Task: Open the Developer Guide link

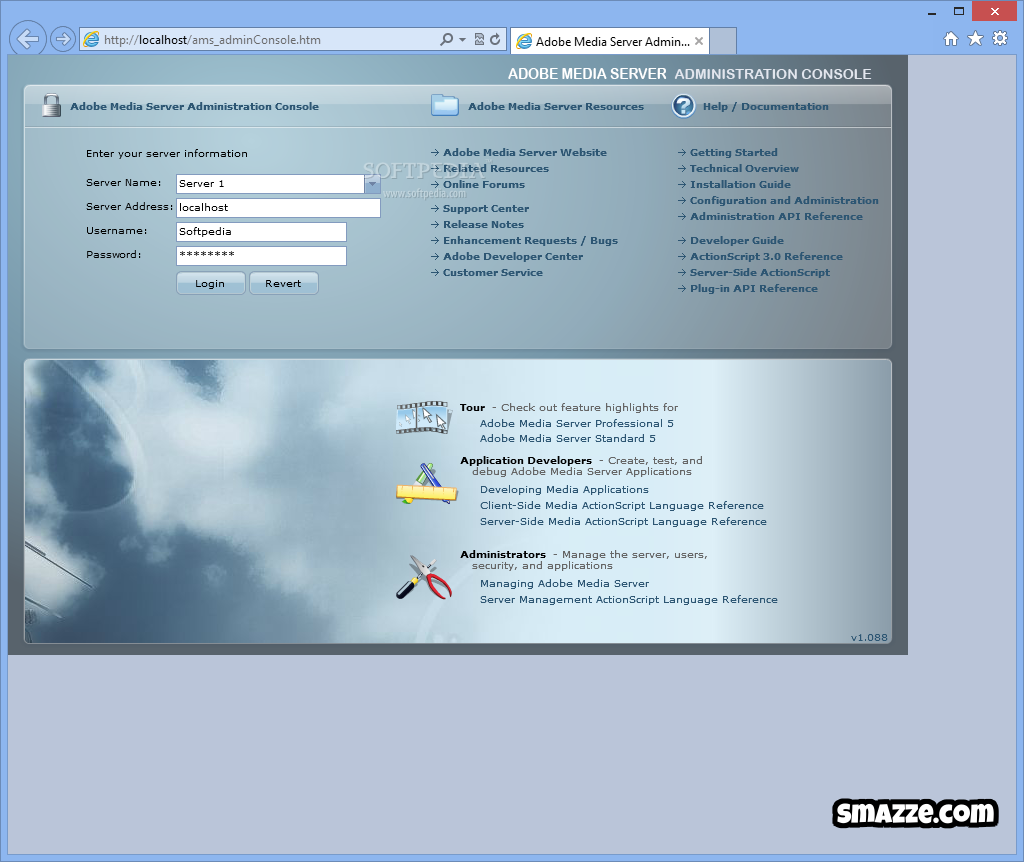Action: pos(737,240)
